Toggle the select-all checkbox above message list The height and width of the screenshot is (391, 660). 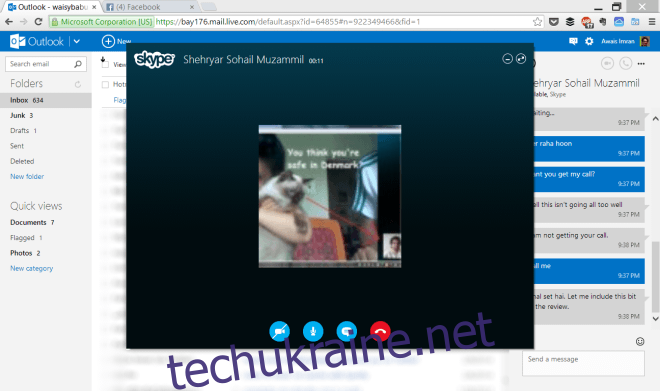105,64
